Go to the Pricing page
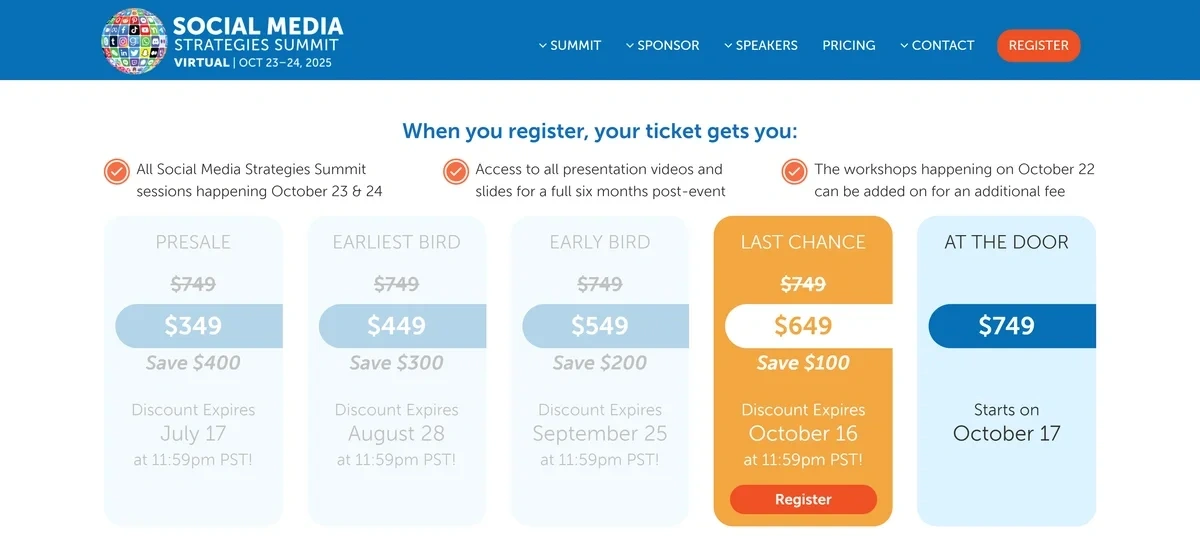 tap(849, 45)
